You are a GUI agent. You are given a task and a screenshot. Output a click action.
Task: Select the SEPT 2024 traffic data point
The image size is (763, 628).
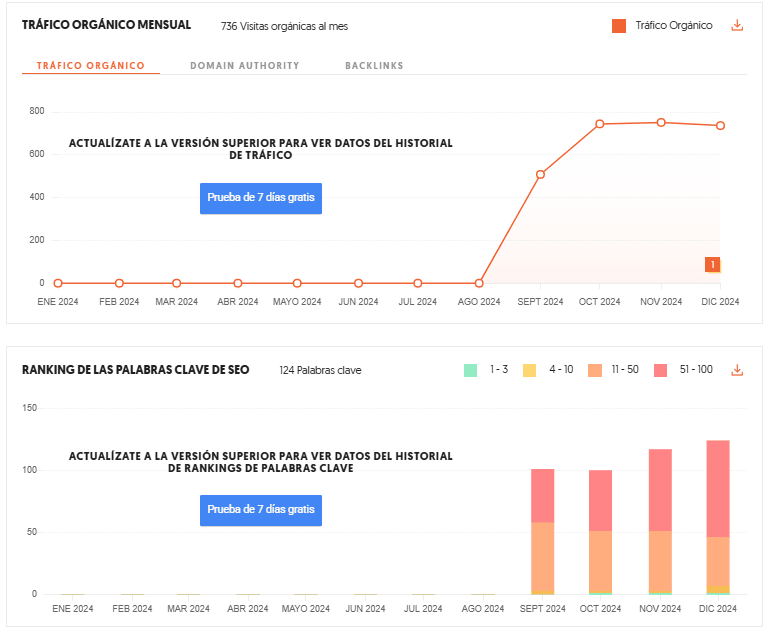pyautogui.click(x=540, y=174)
